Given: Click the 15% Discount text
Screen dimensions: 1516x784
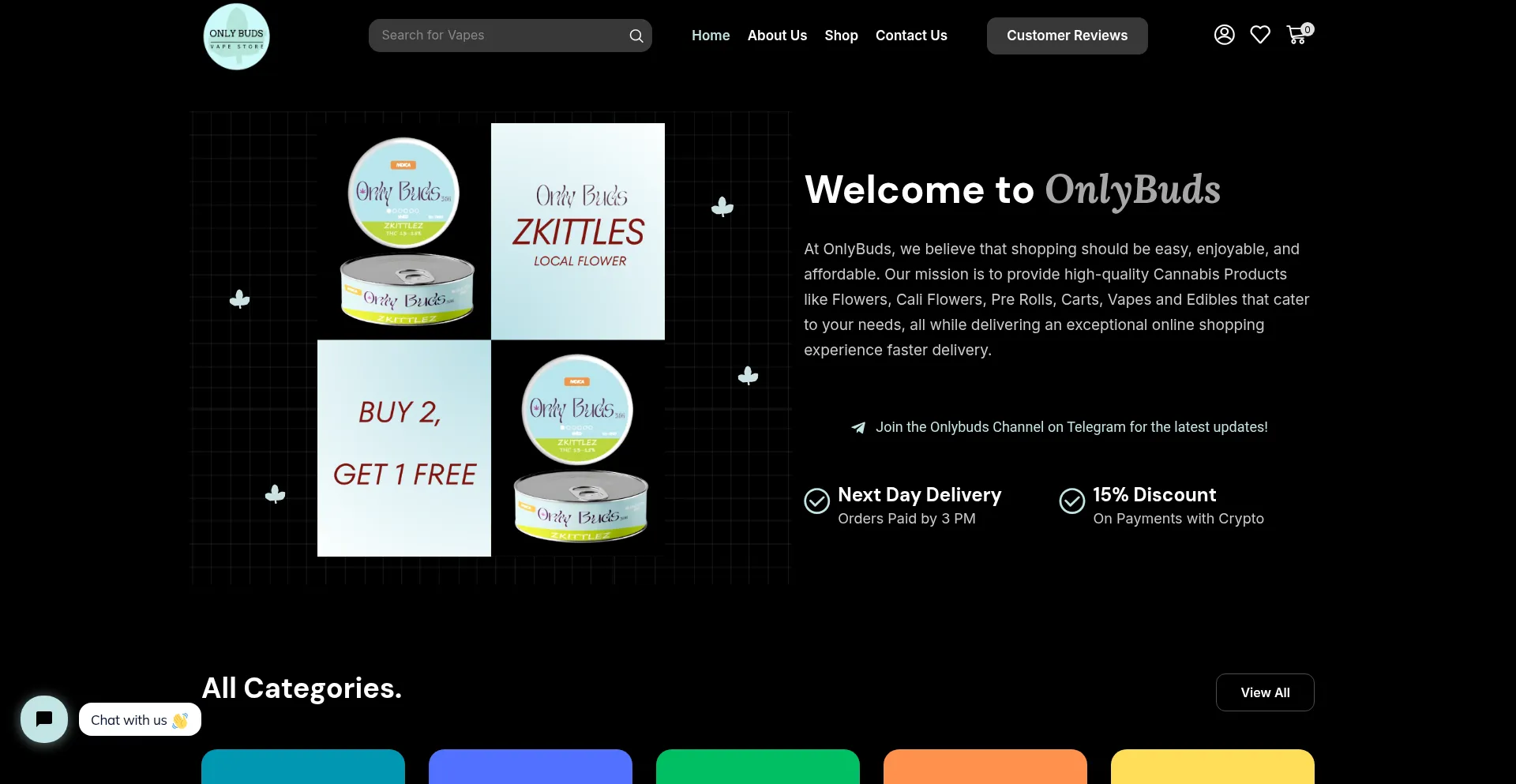Looking at the screenshot, I should click(x=1154, y=495).
